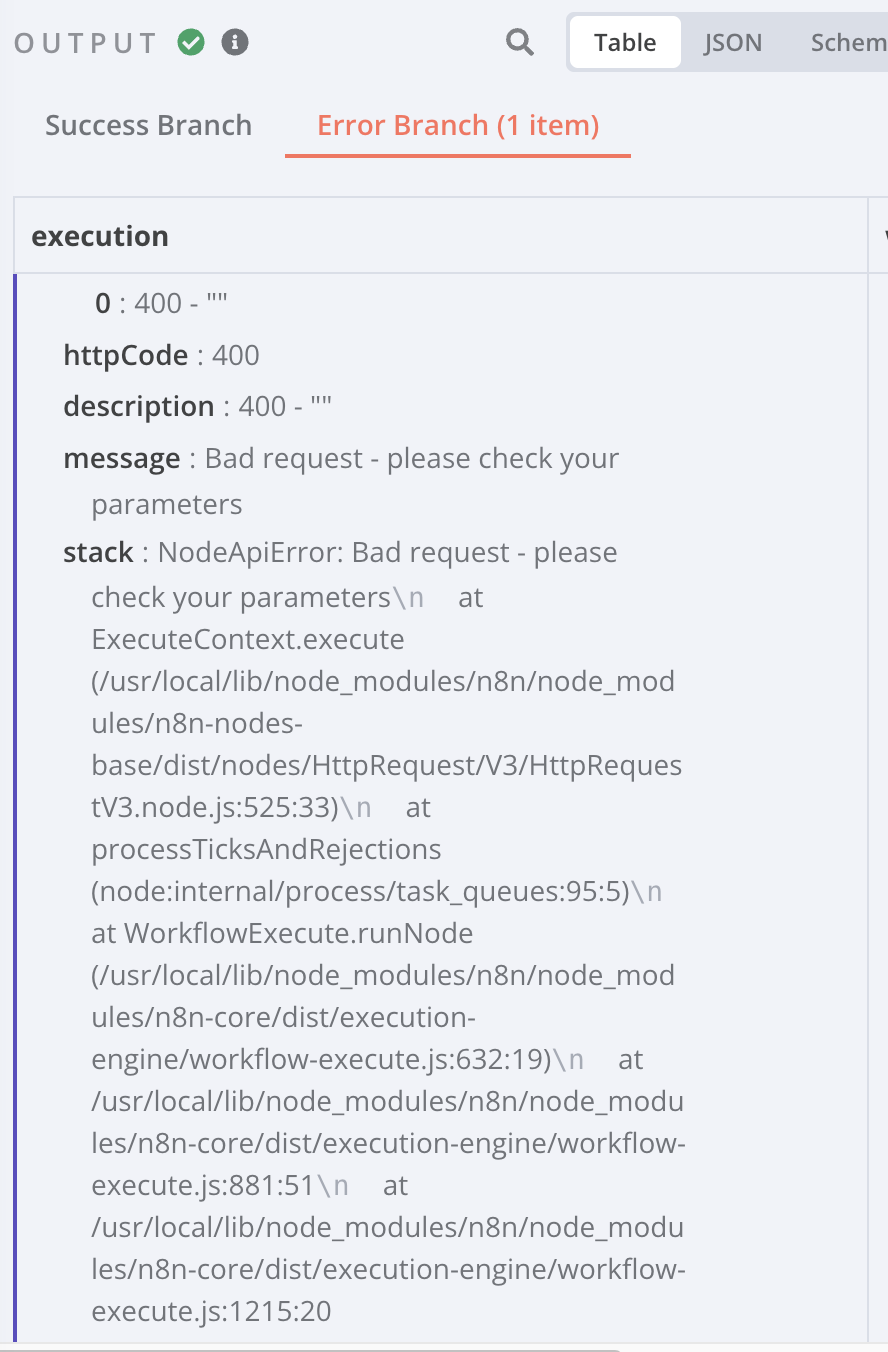Switch to the Table view
Viewport: 888px width, 1352px height.
tap(625, 42)
